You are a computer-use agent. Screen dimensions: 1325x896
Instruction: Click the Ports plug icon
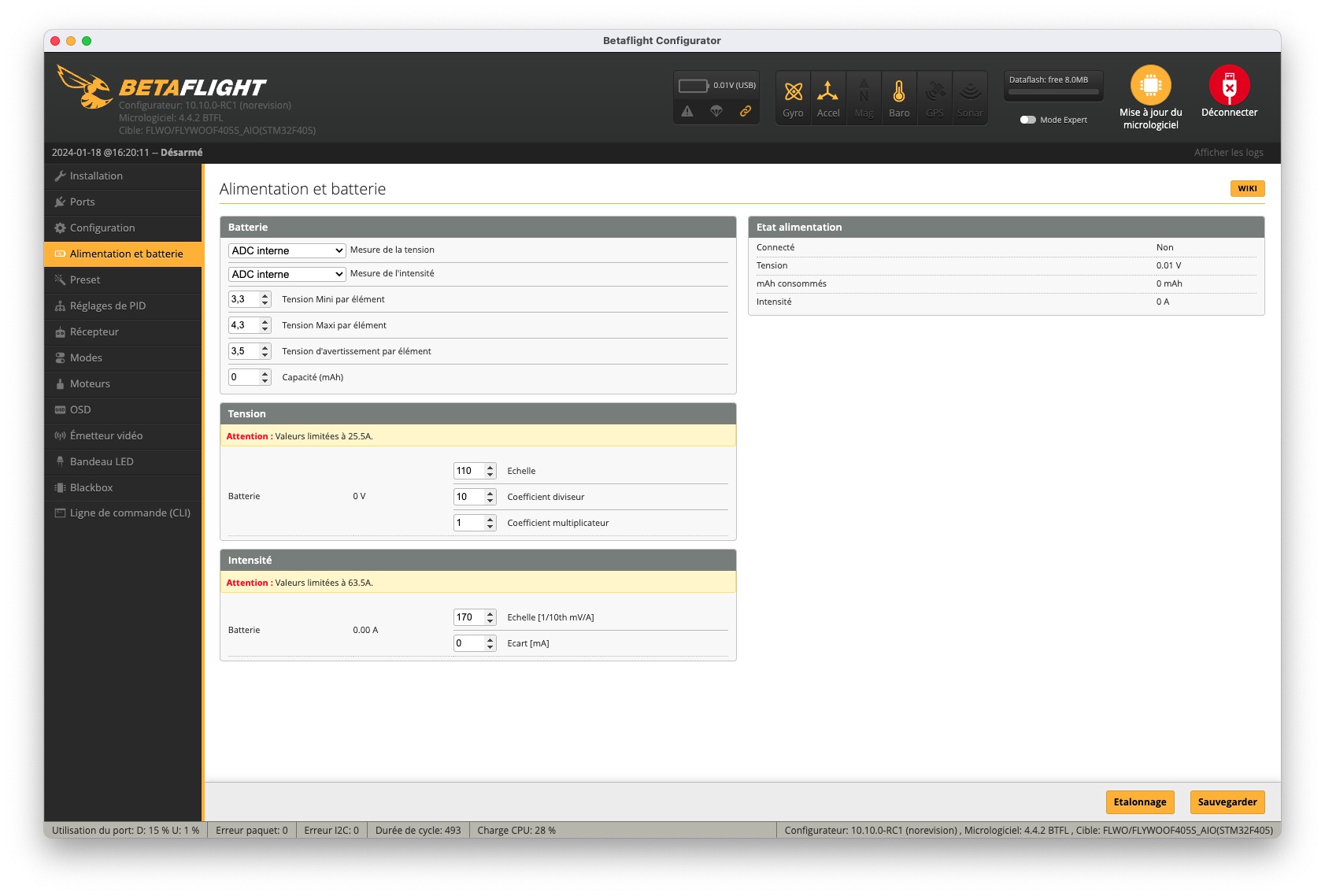click(x=60, y=202)
